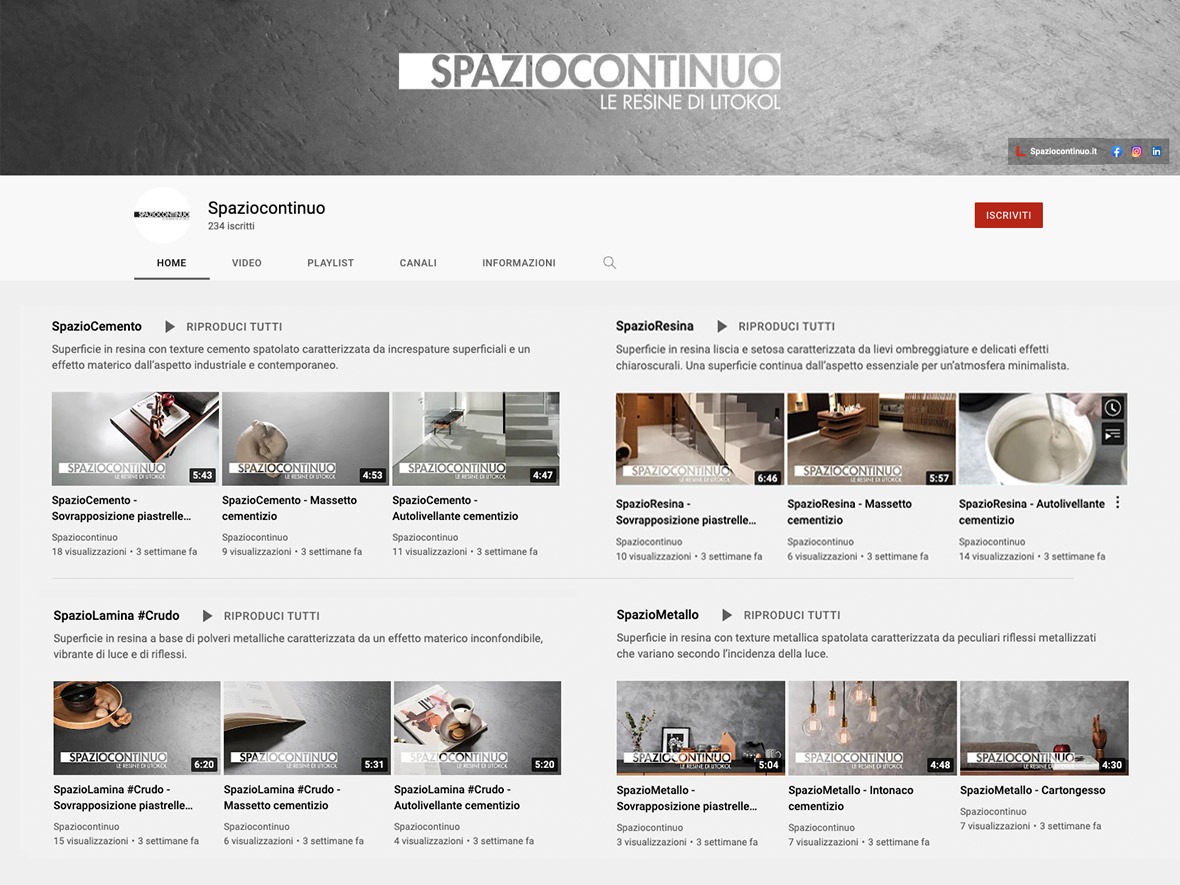
Task: Click title 'SpazioLamina #Crudo - Massetto cementizio'
Action: (282, 797)
